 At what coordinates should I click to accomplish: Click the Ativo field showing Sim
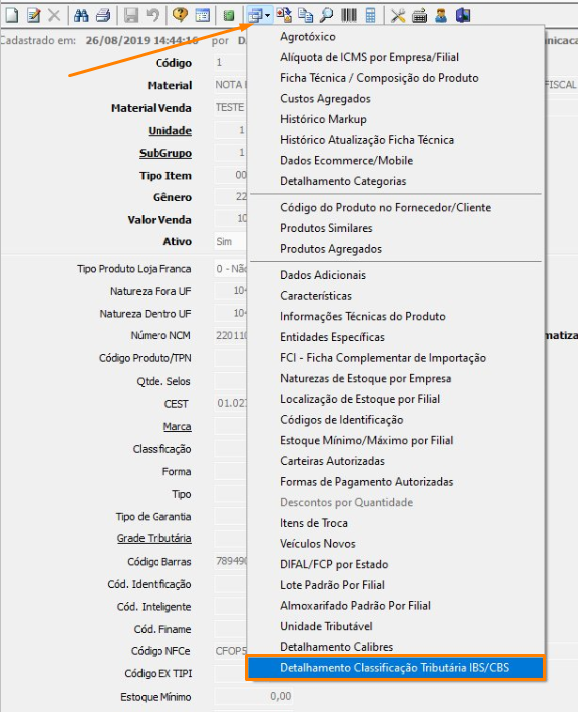230,242
